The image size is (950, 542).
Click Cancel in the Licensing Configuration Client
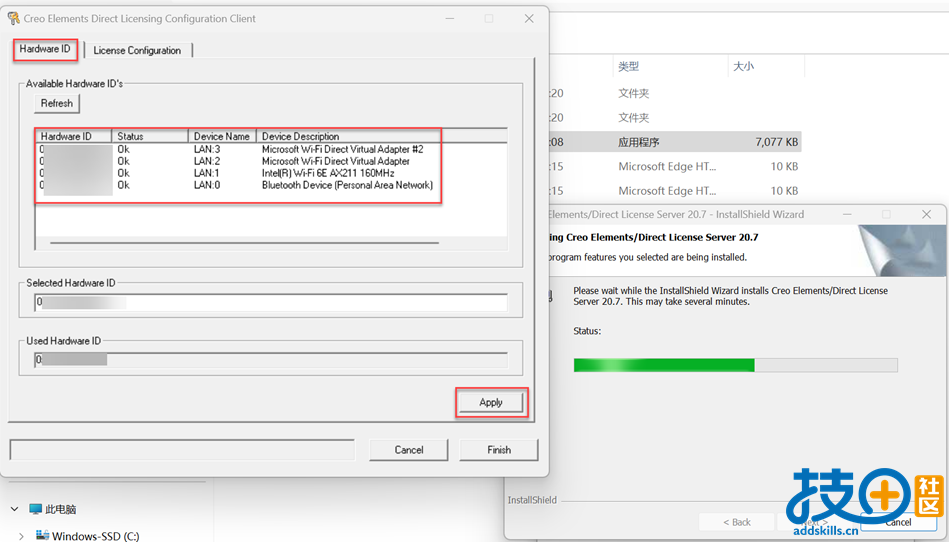409,450
